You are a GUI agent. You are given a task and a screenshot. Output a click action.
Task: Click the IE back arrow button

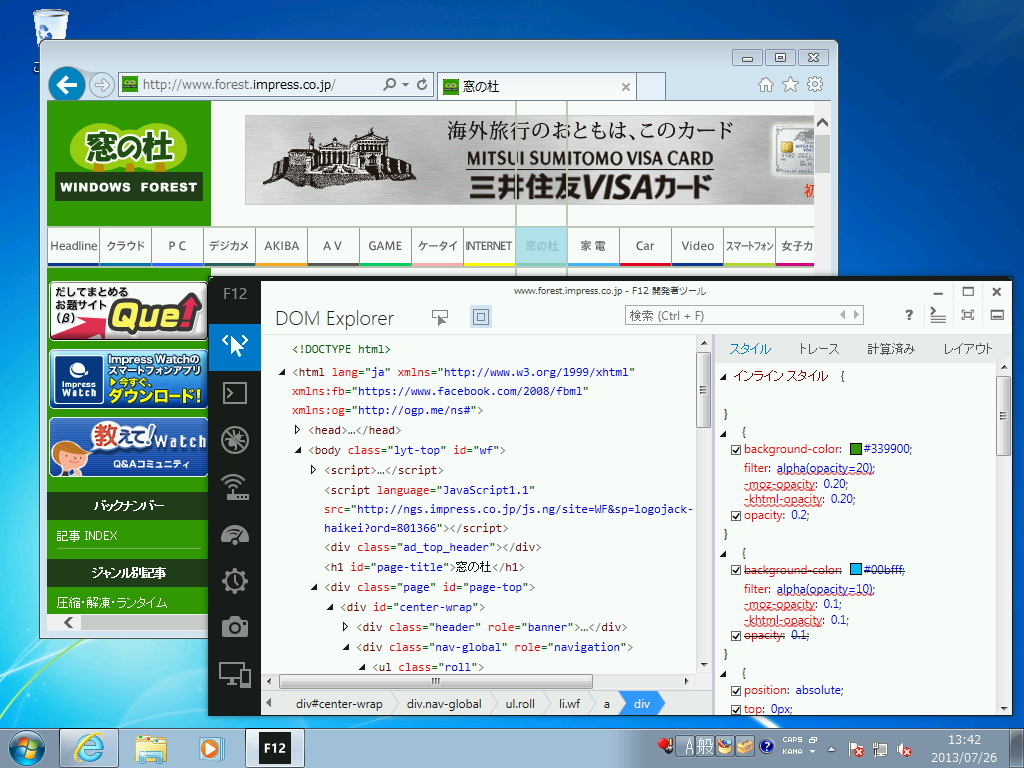[x=67, y=84]
